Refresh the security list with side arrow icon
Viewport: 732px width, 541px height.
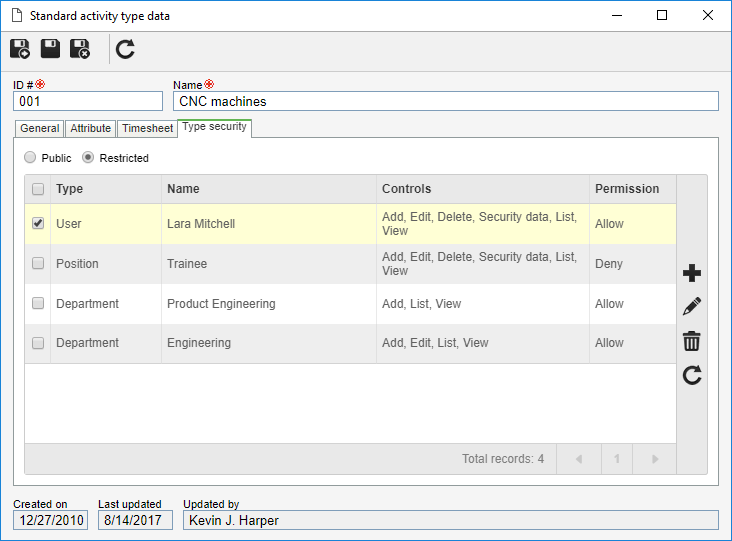[691, 375]
